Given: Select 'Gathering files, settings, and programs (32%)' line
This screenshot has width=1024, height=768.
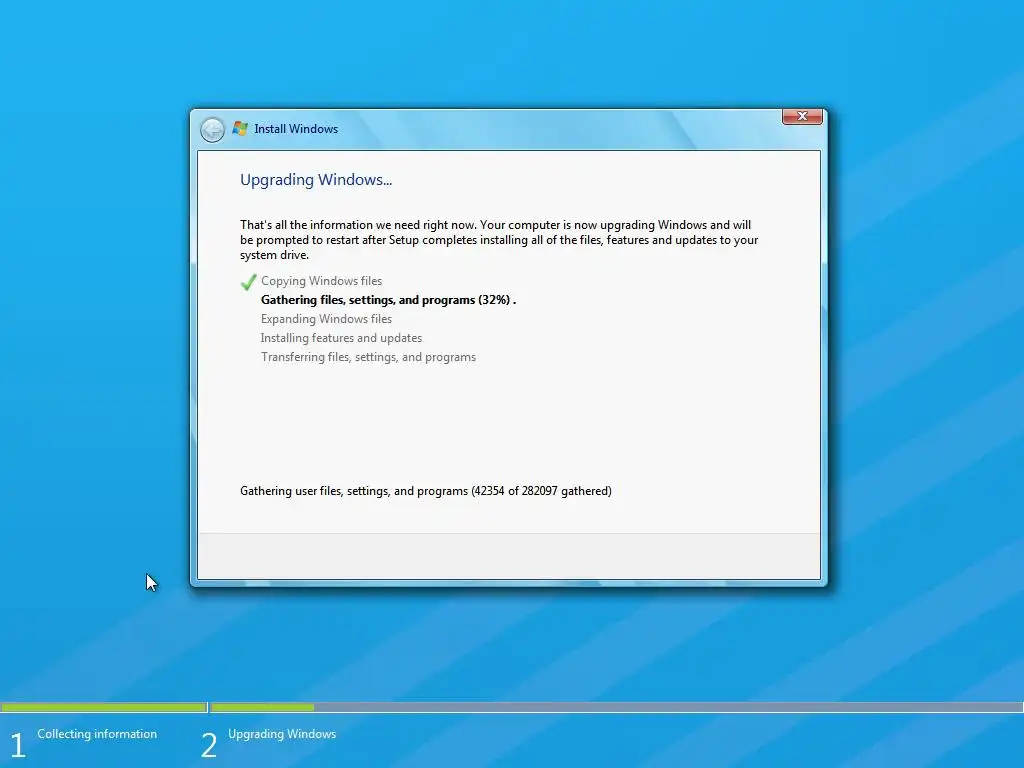Looking at the screenshot, I should [389, 300].
